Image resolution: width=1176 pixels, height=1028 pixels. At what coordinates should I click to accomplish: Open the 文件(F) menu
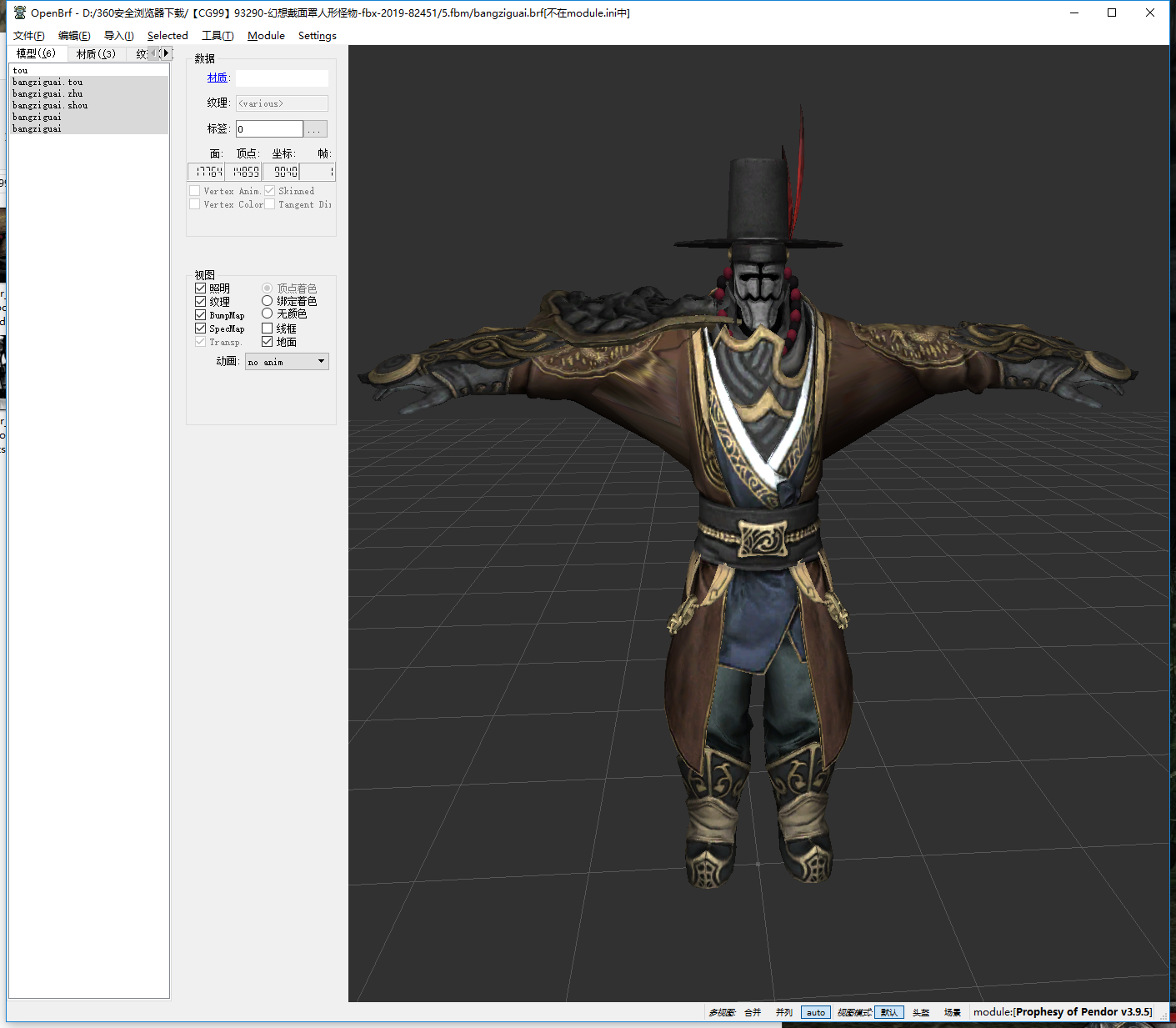pos(28,36)
